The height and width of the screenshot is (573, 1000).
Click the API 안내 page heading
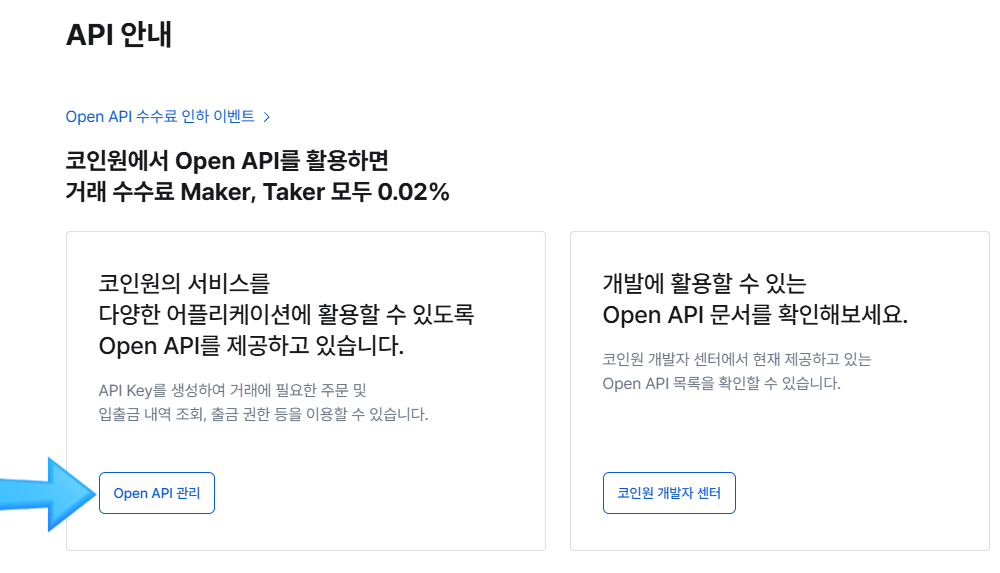[x=119, y=35]
